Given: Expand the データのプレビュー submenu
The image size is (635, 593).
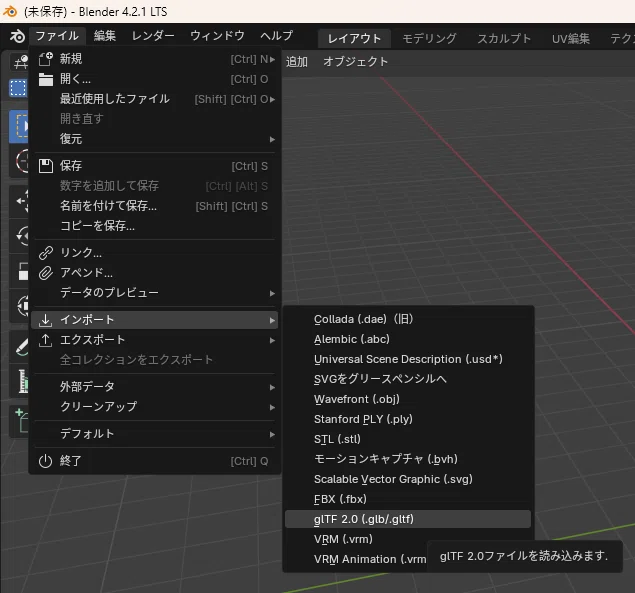Looking at the screenshot, I should click(154, 292).
